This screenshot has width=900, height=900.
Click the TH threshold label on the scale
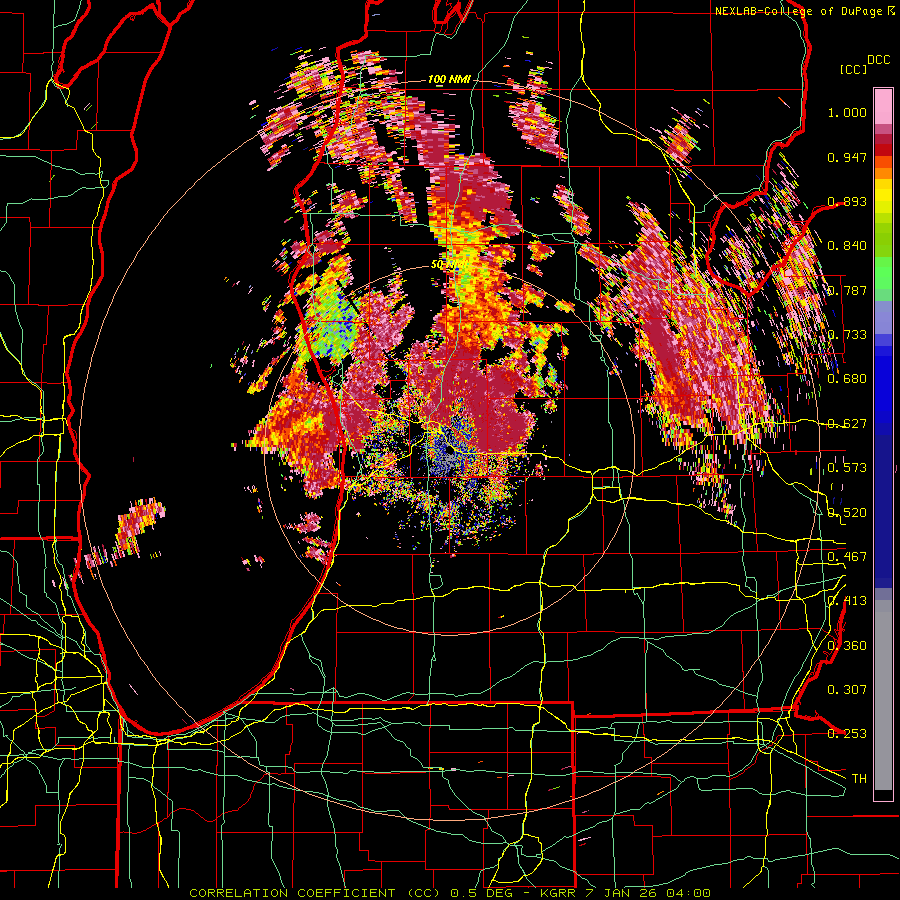(859, 779)
